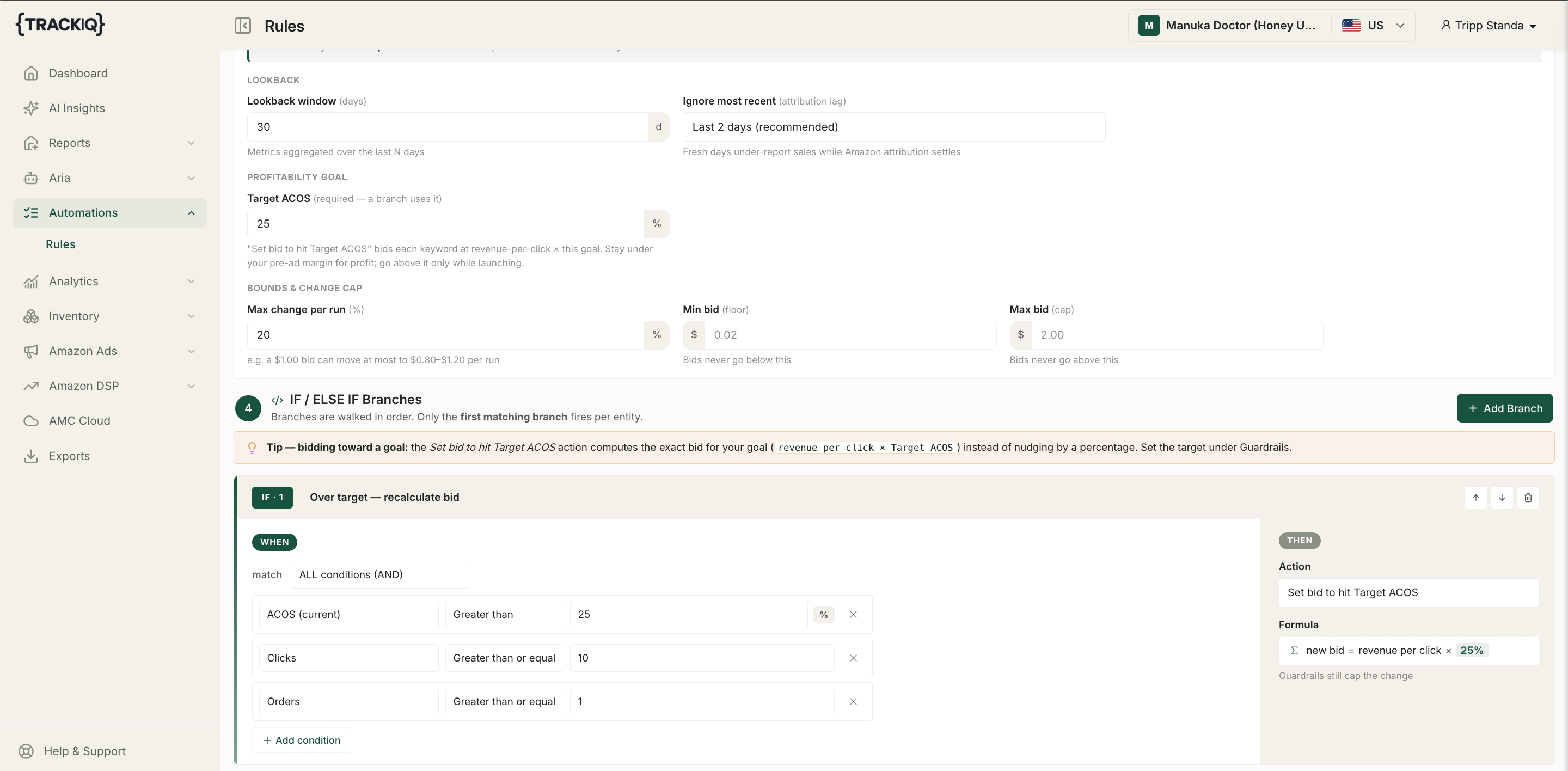Open Dashboard home icon
This screenshot has width=1568, height=771.
(x=31, y=73)
